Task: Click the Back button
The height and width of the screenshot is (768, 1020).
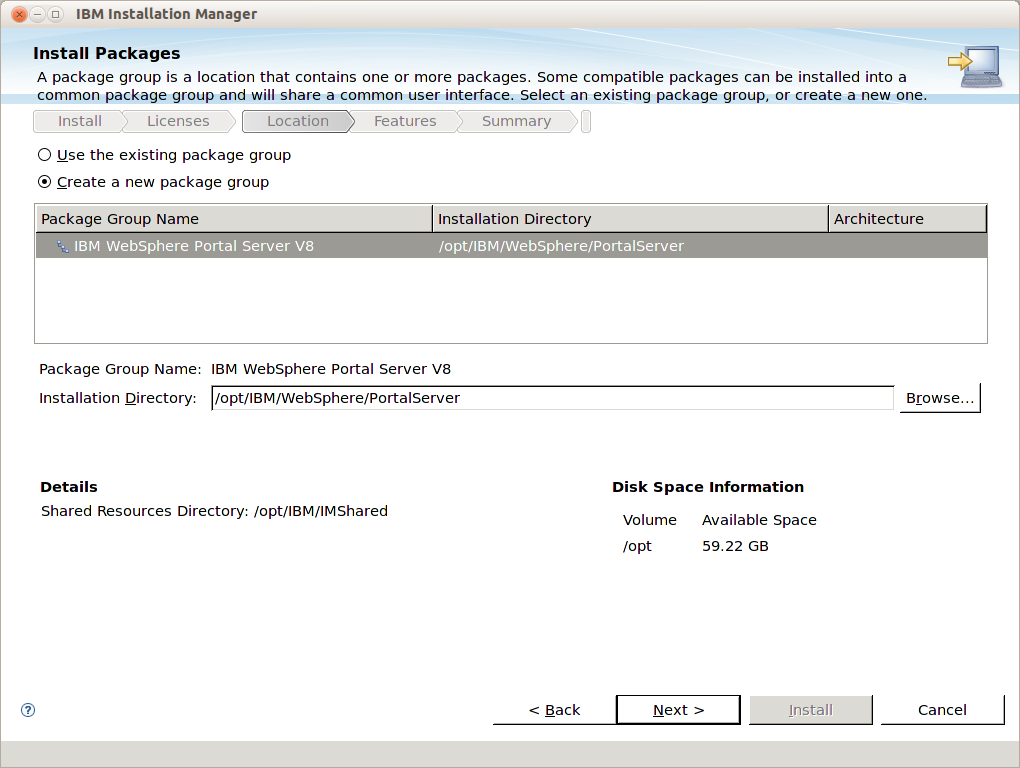Action: (554, 710)
